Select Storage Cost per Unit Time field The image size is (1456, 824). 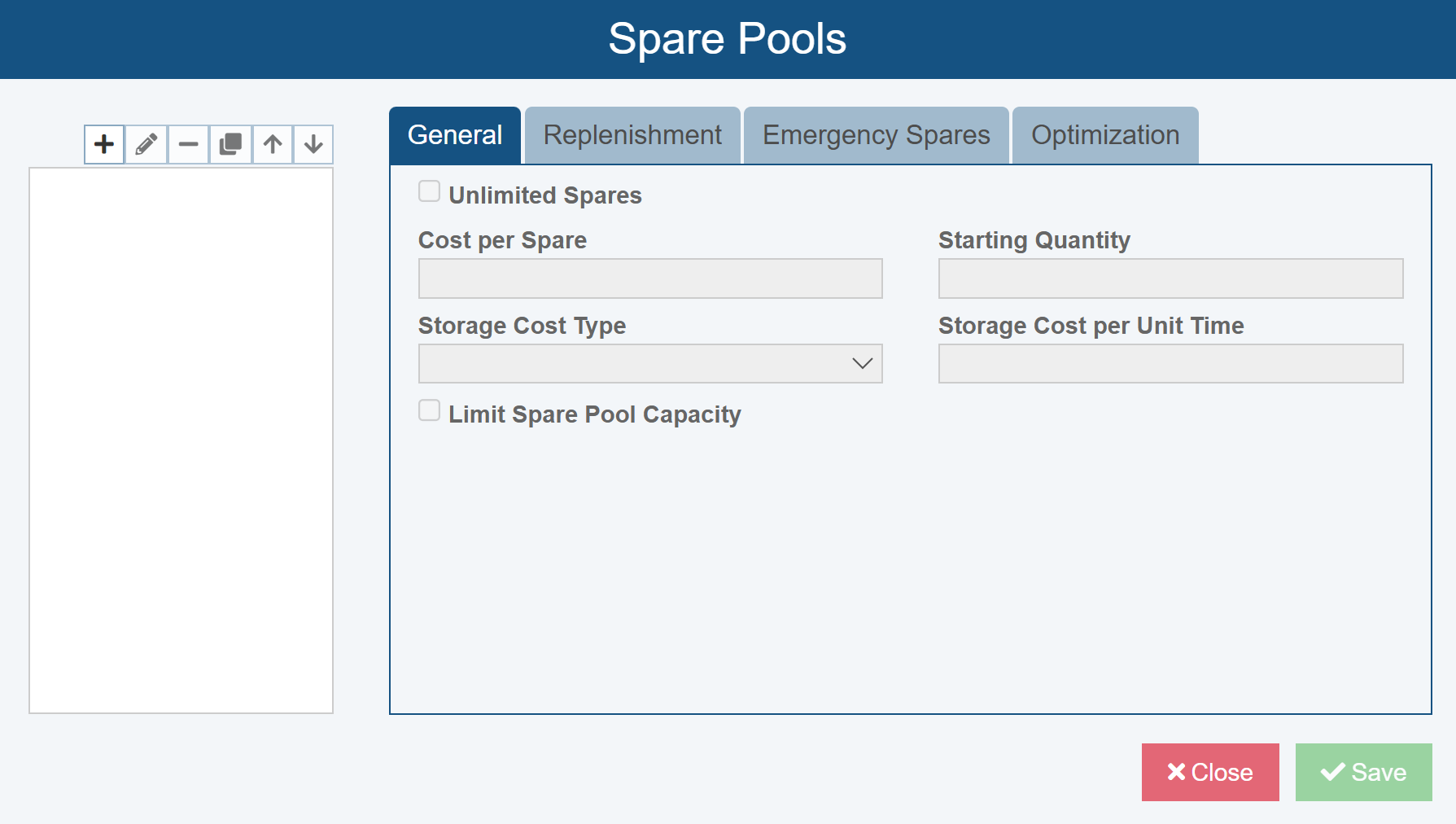(1170, 364)
